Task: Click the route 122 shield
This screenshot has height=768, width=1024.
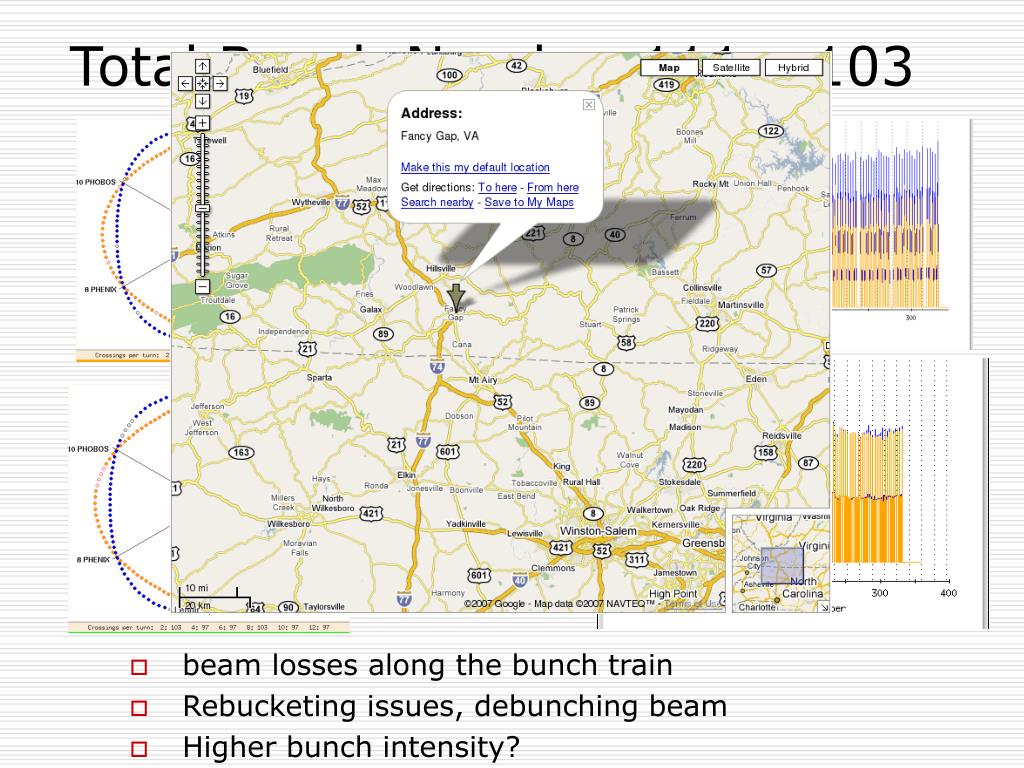Action: [771, 131]
